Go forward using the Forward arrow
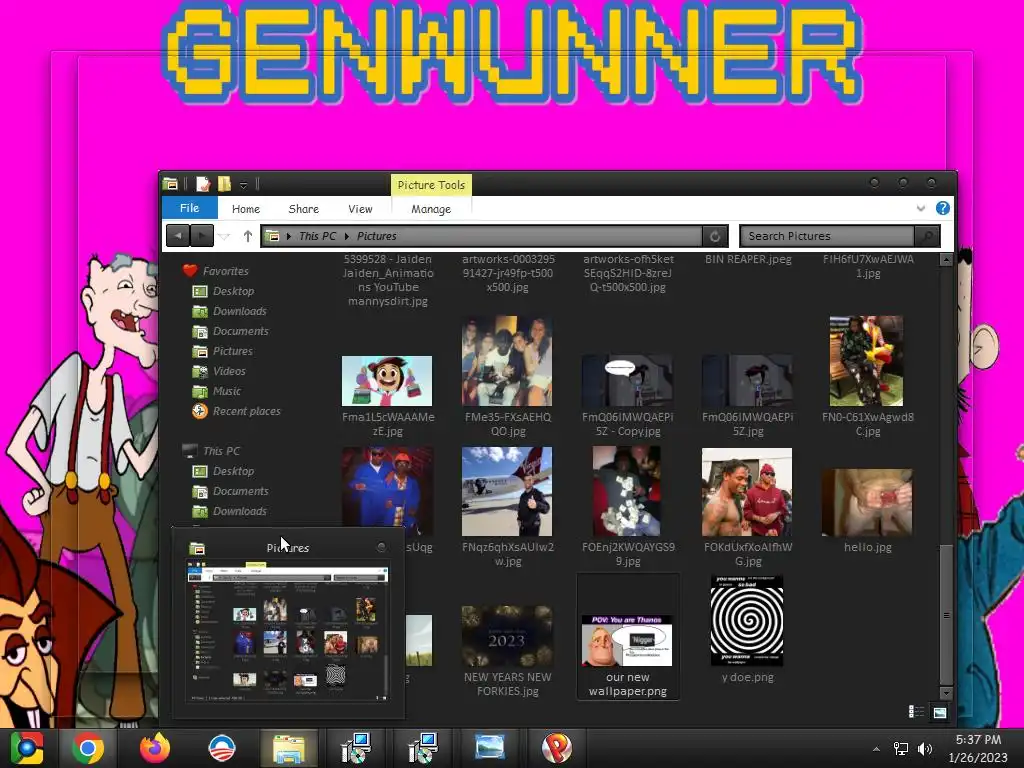 [x=202, y=236]
